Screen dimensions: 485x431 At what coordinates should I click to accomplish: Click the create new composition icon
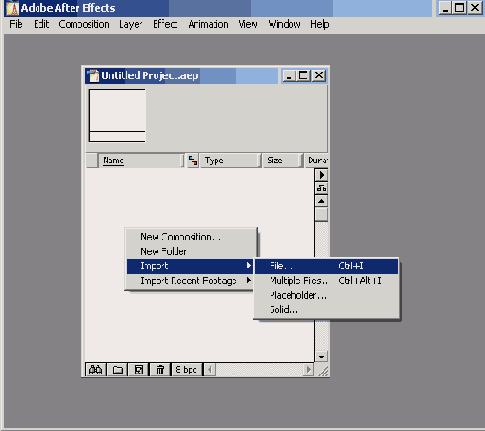[x=139, y=370]
